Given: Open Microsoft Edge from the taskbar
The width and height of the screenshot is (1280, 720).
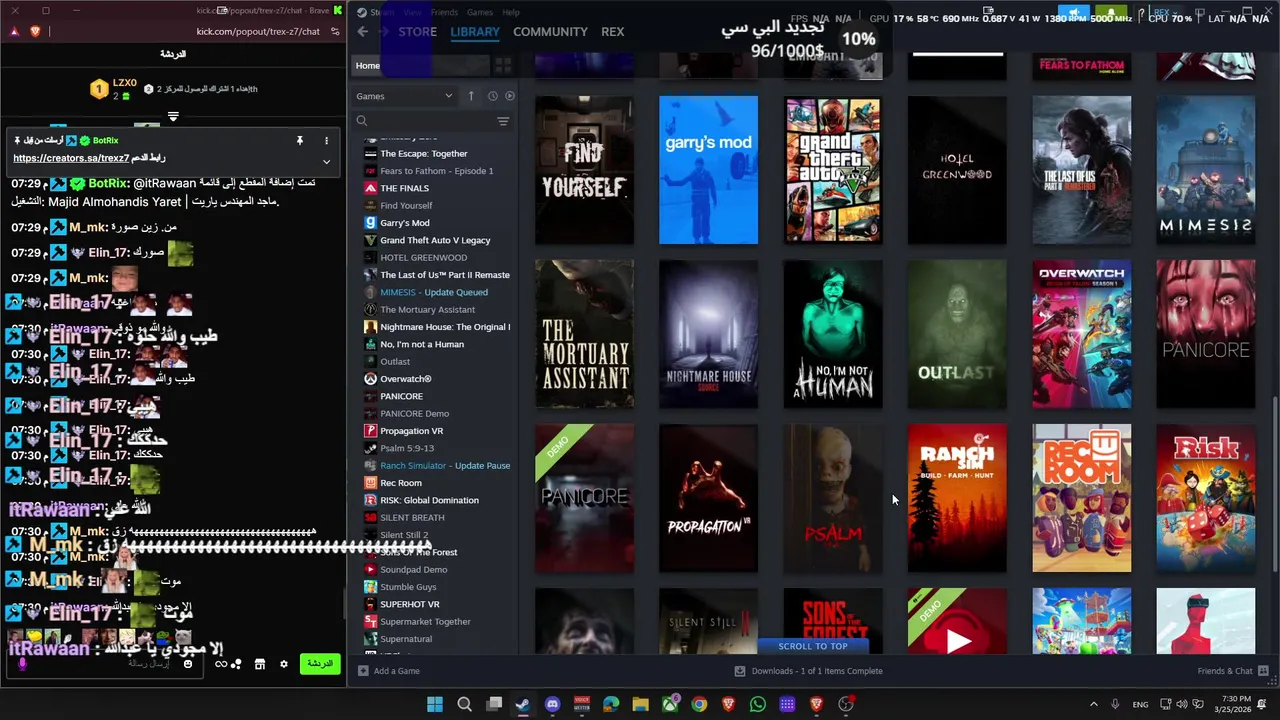Looking at the screenshot, I should (x=611, y=704).
